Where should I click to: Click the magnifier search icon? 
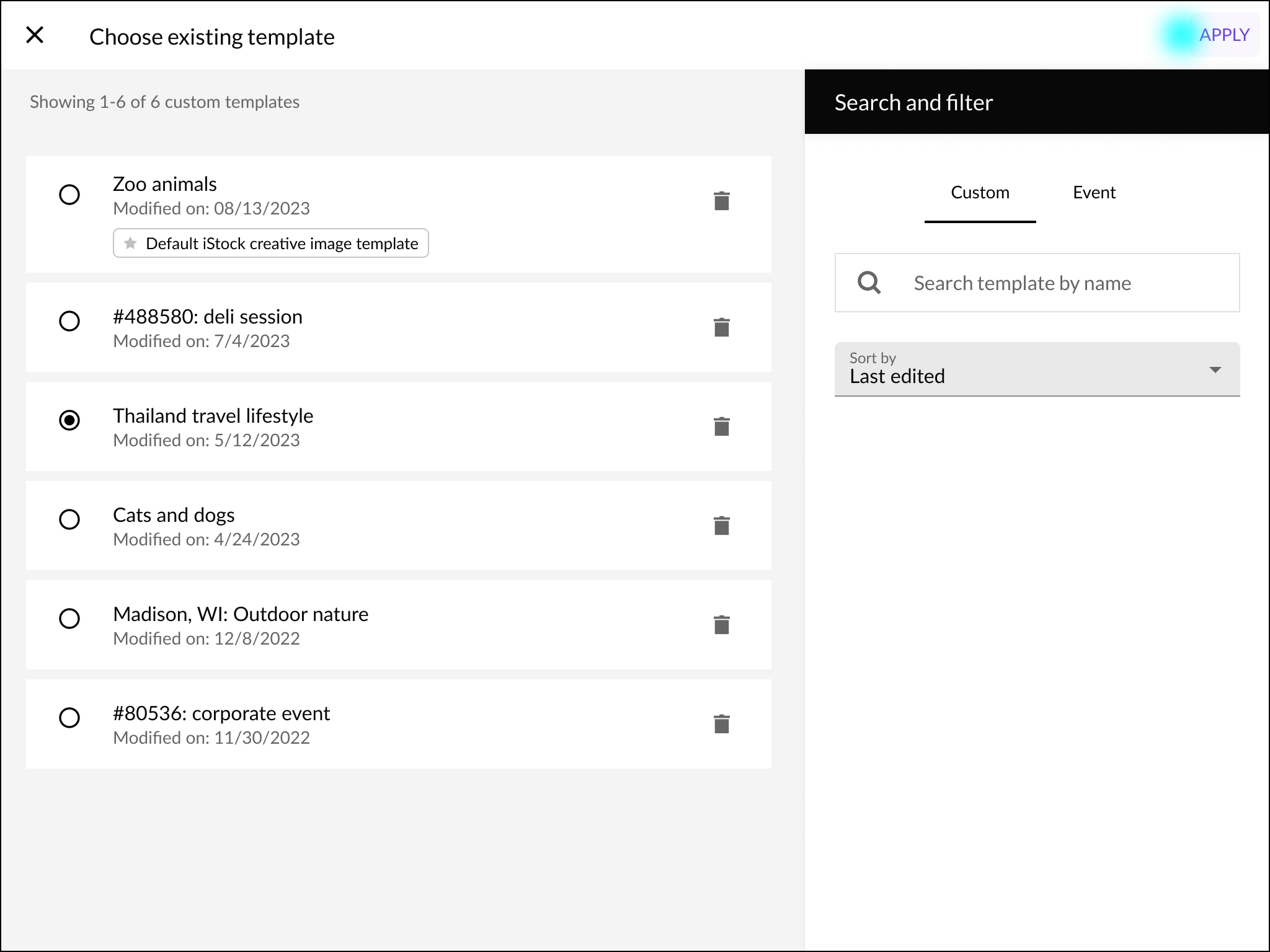coord(869,283)
